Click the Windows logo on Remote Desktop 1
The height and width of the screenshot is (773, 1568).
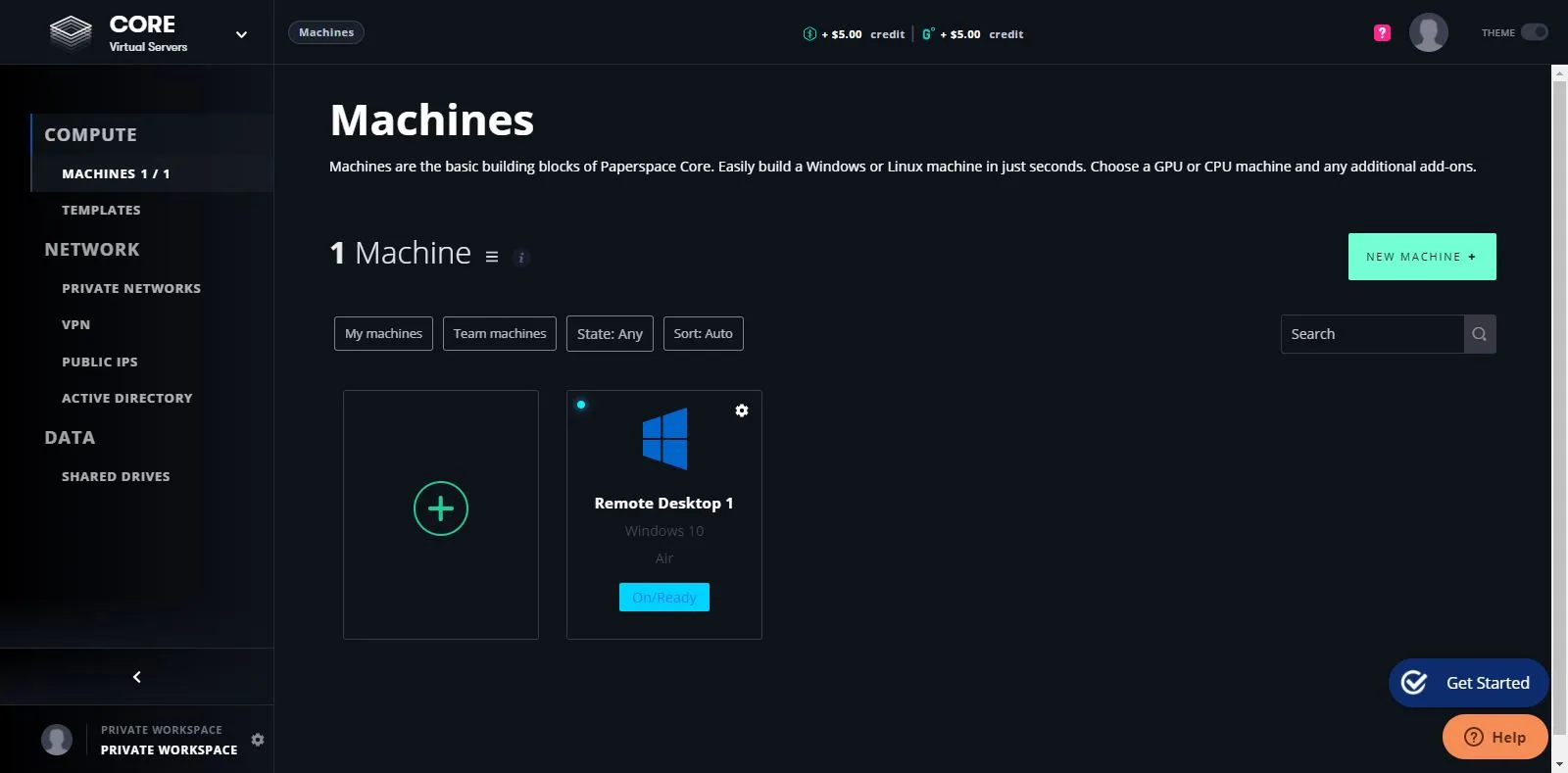click(x=664, y=439)
